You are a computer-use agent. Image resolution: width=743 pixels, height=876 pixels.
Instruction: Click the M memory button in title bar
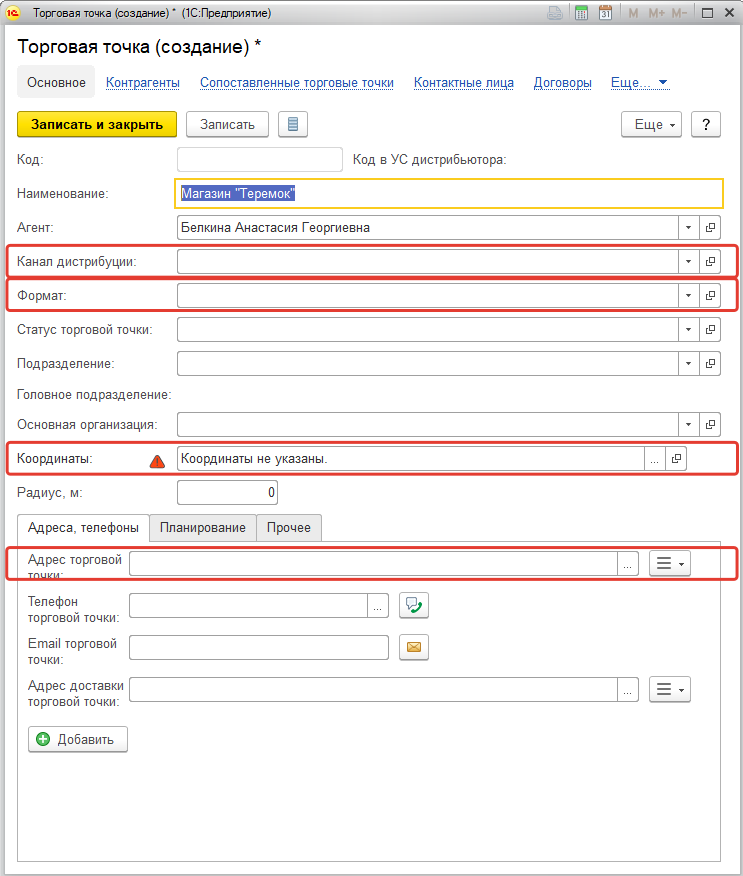tap(633, 13)
